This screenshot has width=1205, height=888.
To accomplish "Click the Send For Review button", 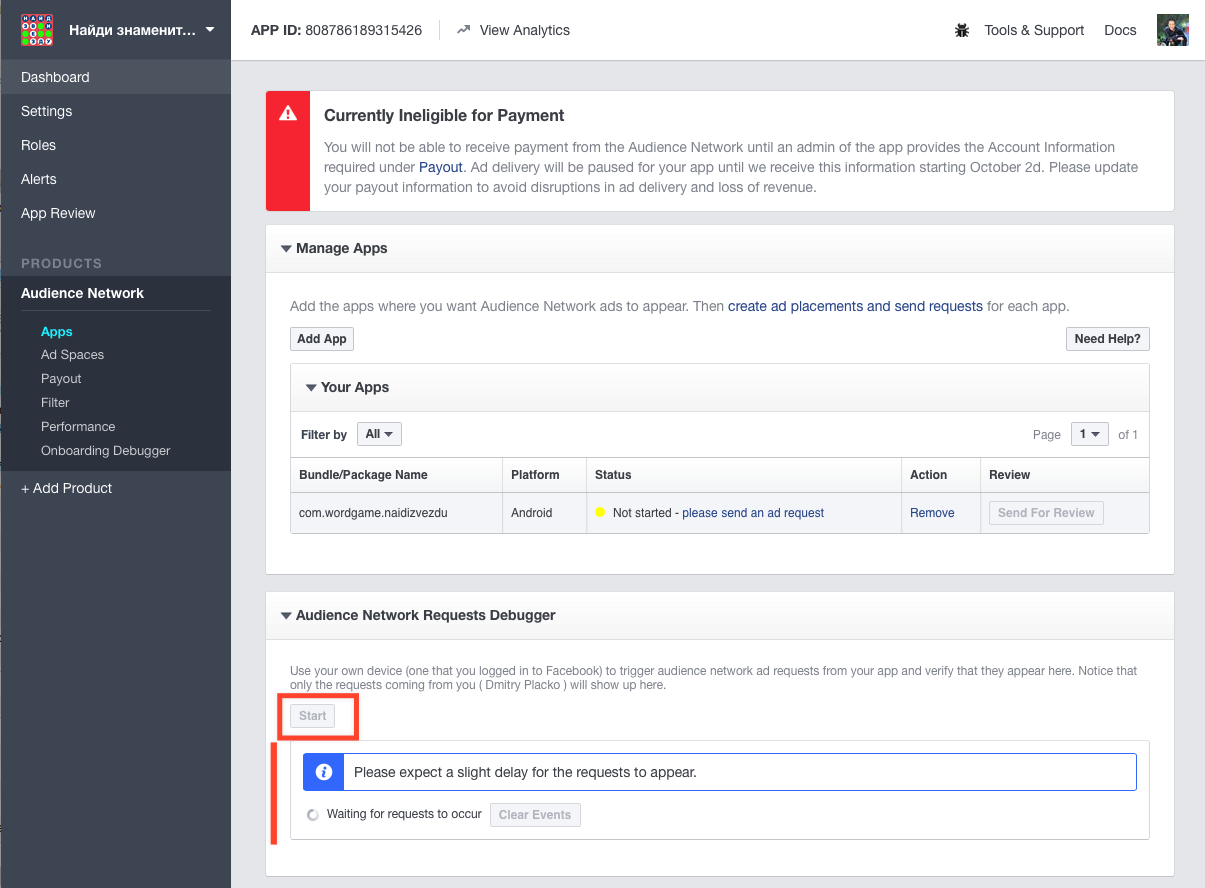I will tap(1046, 513).
